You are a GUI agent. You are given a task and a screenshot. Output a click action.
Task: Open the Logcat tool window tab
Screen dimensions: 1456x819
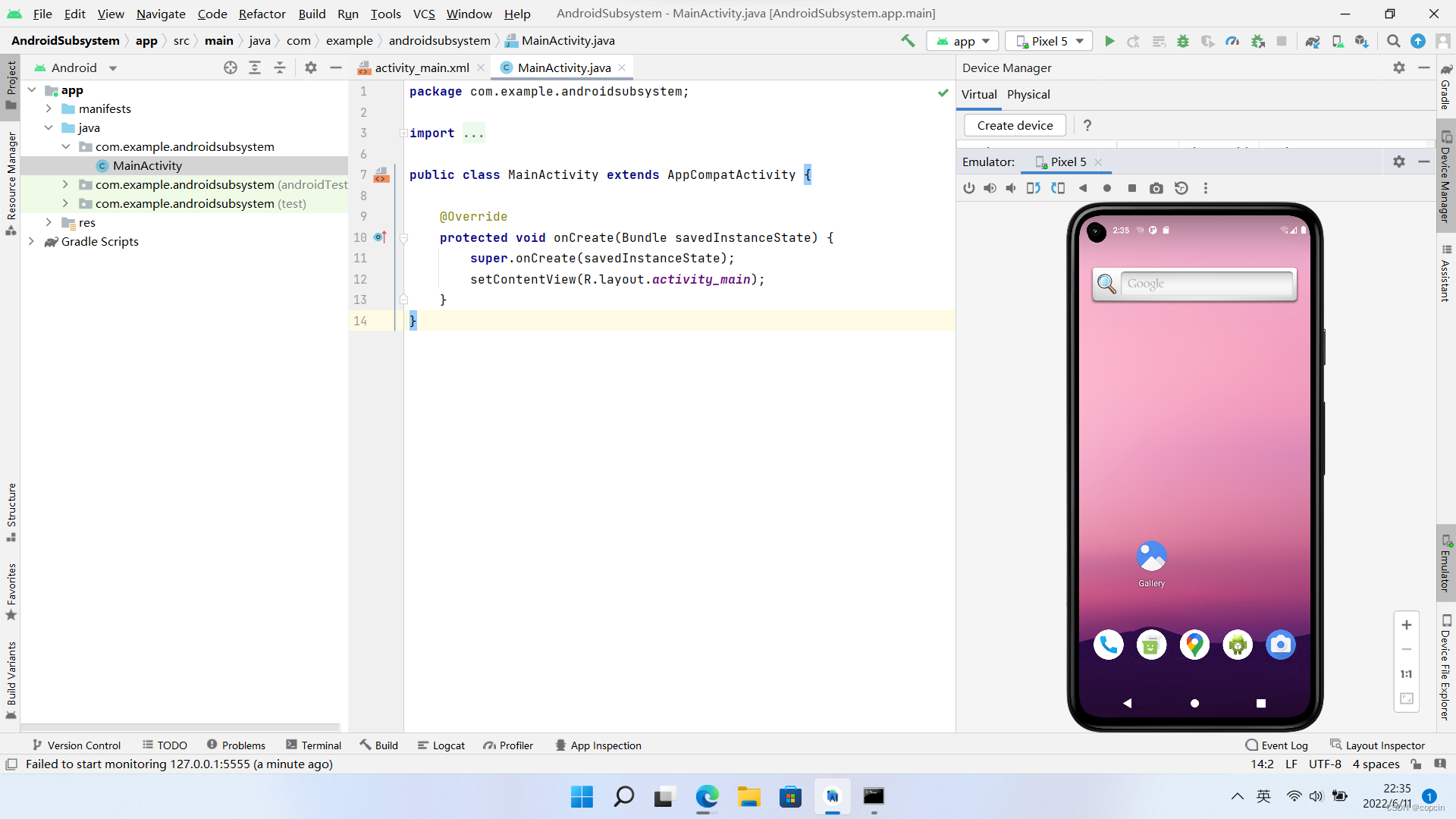click(x=441, y=745)
